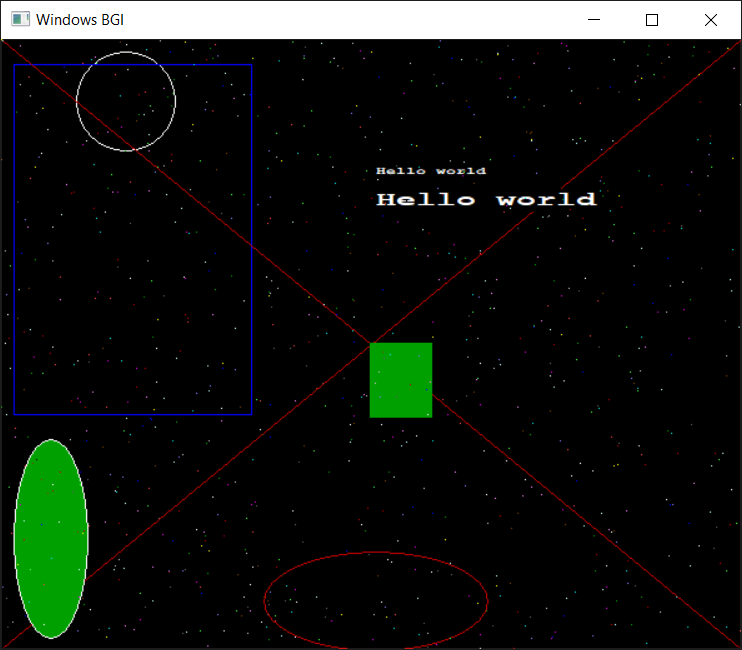Click inside the white outlined circle
The height and width of the screenshot is (650, 742).
tap(126, 102)
